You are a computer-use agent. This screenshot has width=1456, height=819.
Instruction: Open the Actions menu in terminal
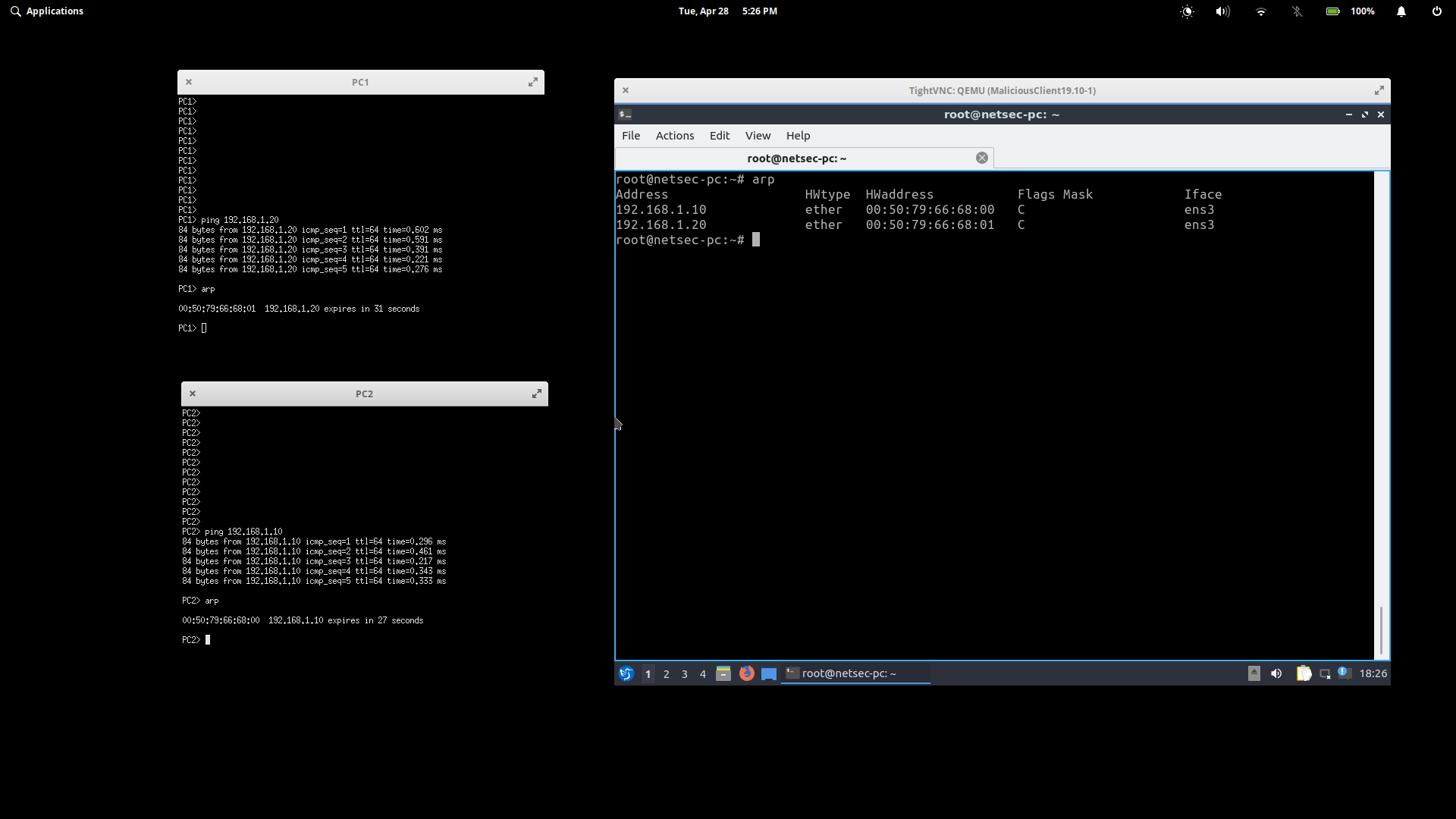tap(674, 136)
